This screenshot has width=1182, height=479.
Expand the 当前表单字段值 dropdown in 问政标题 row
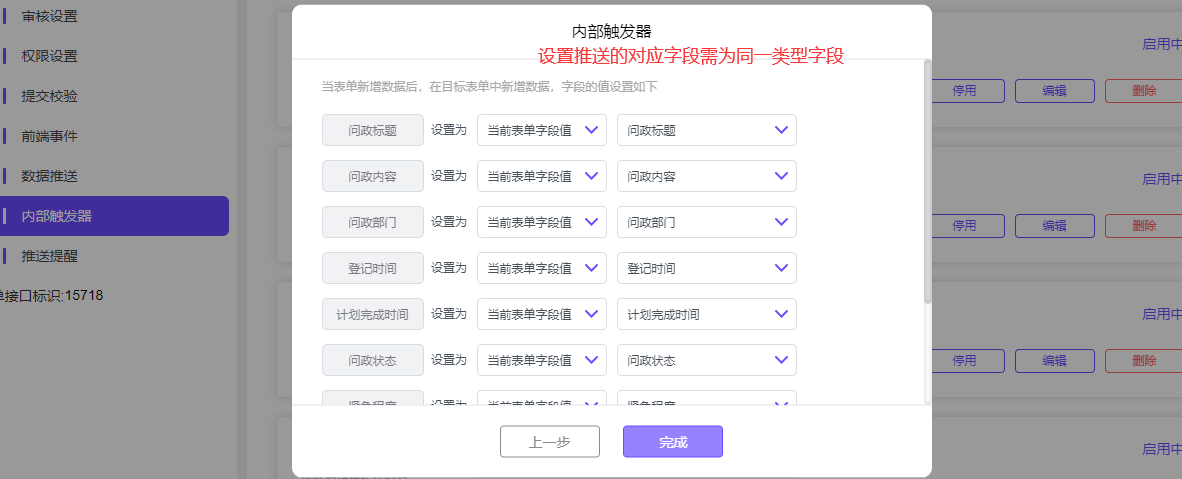(x=541, y=130)
